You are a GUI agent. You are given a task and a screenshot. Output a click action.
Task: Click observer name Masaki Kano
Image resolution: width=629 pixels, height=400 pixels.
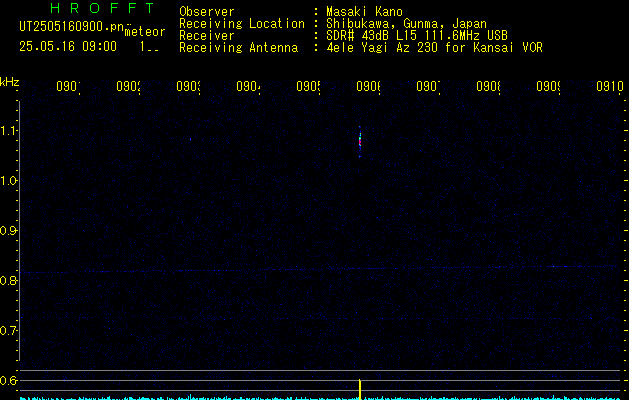364,12
